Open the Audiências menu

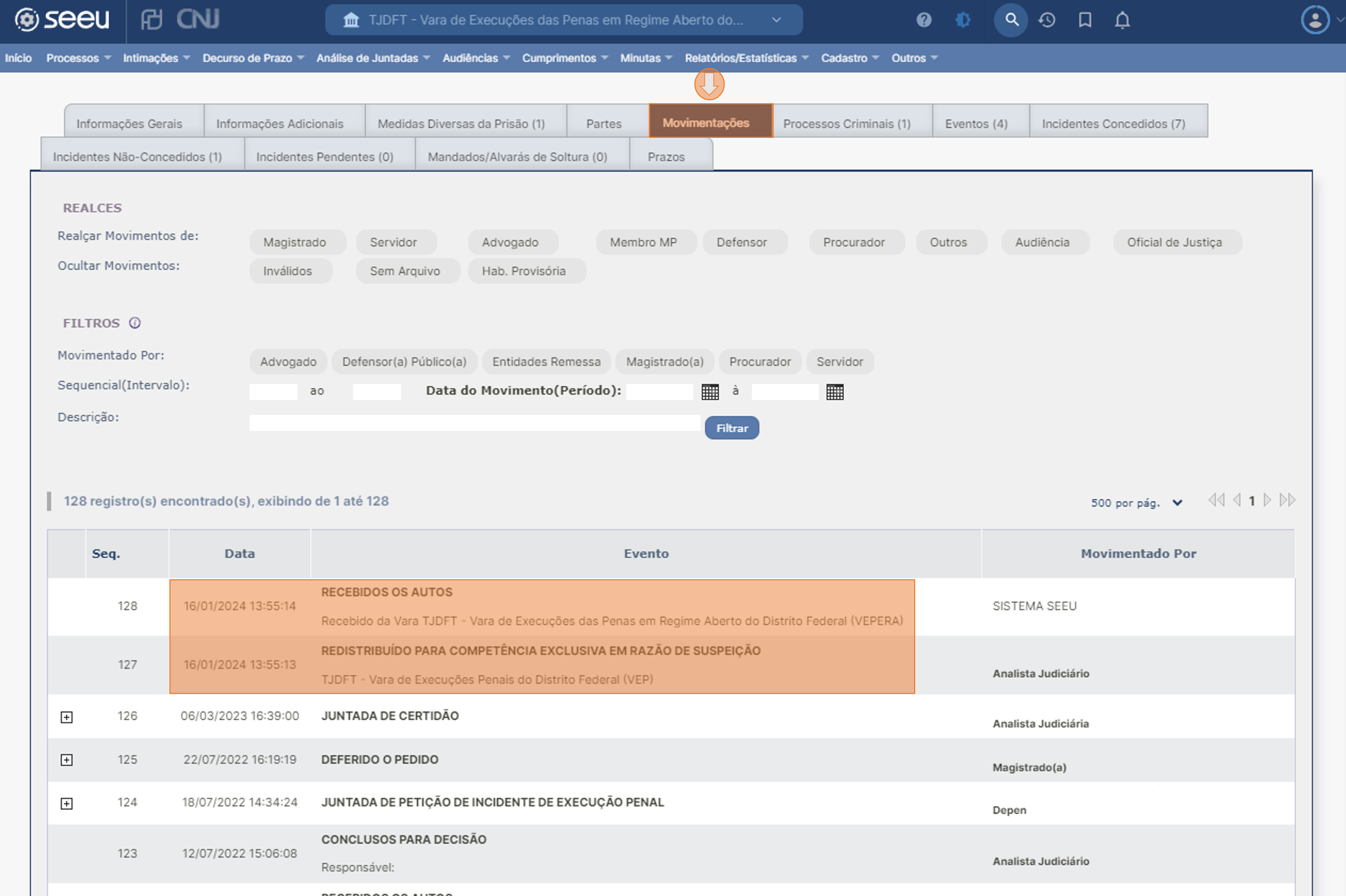[476, 58]
